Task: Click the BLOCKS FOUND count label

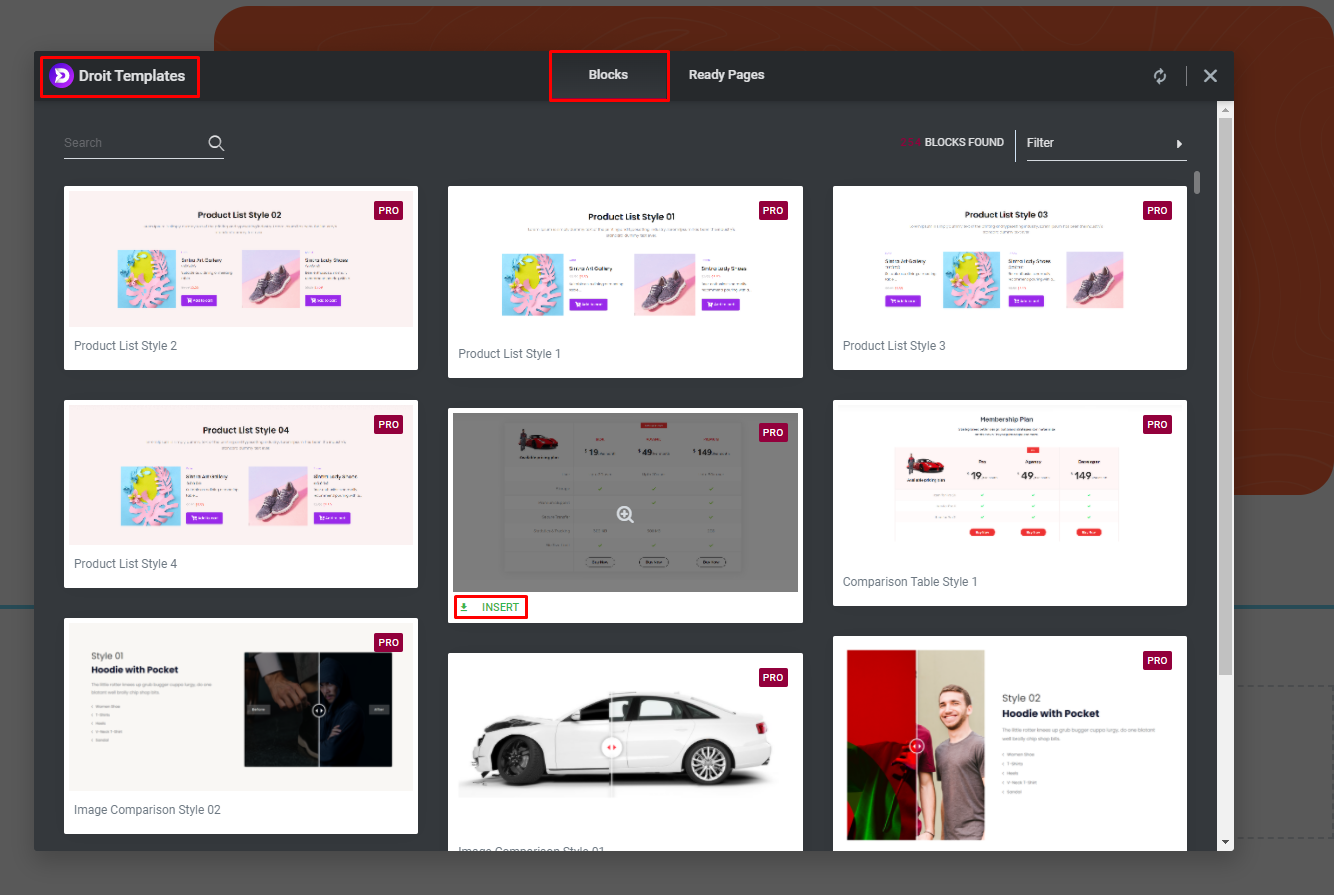Action: pos(952,142)
